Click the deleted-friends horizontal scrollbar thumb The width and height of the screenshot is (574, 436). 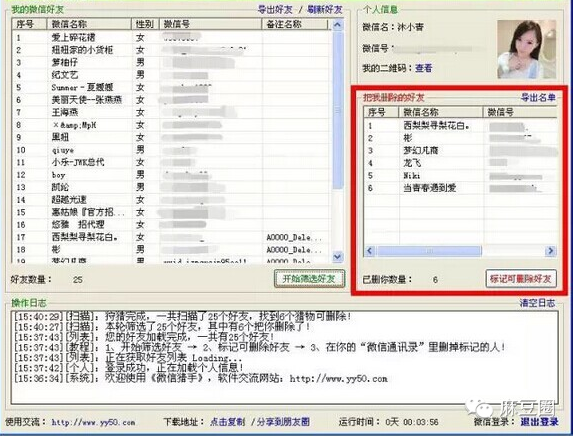pyautogui.click(x=429, y=251)
